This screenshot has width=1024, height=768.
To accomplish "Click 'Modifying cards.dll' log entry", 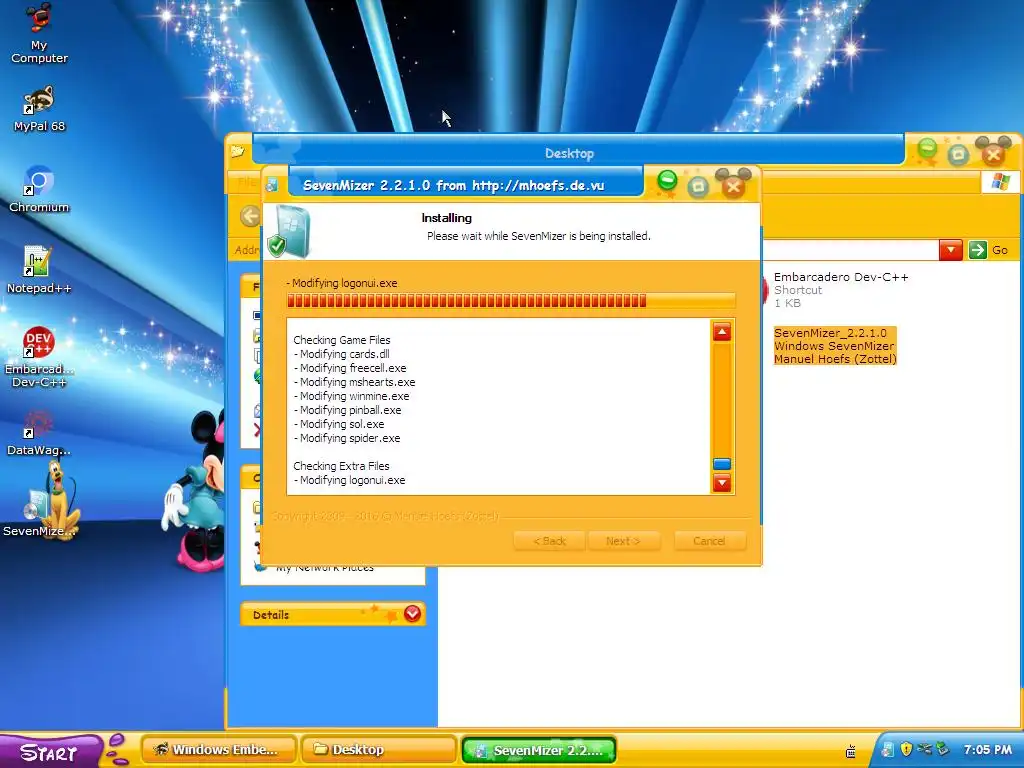I will click(x=342, y=354).
